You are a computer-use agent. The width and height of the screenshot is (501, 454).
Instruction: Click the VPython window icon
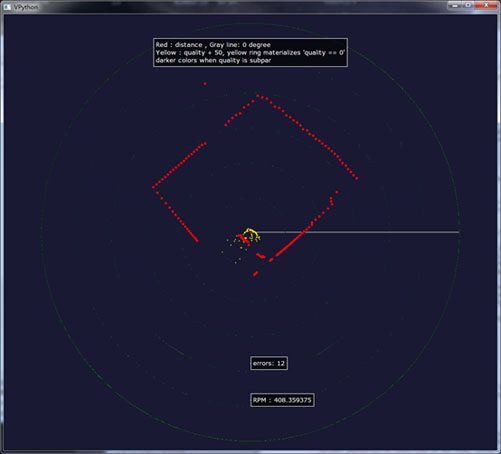(x=7, y=7)
